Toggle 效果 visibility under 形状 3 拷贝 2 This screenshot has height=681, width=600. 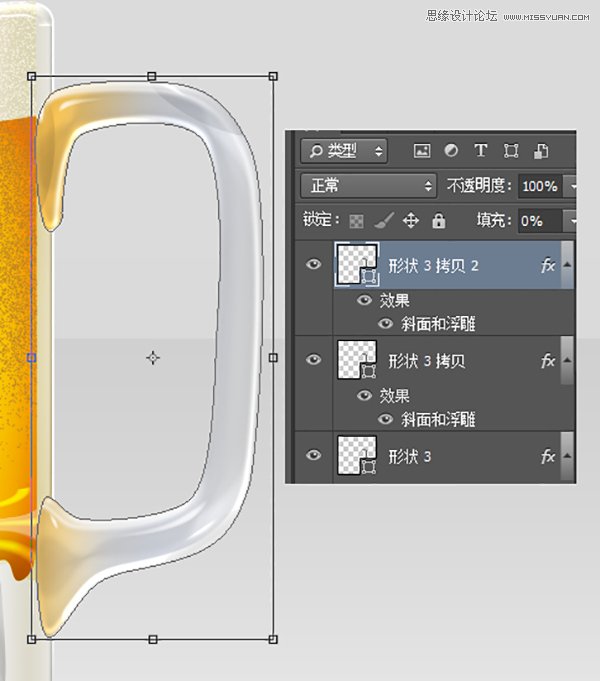(x=364, y=300)
